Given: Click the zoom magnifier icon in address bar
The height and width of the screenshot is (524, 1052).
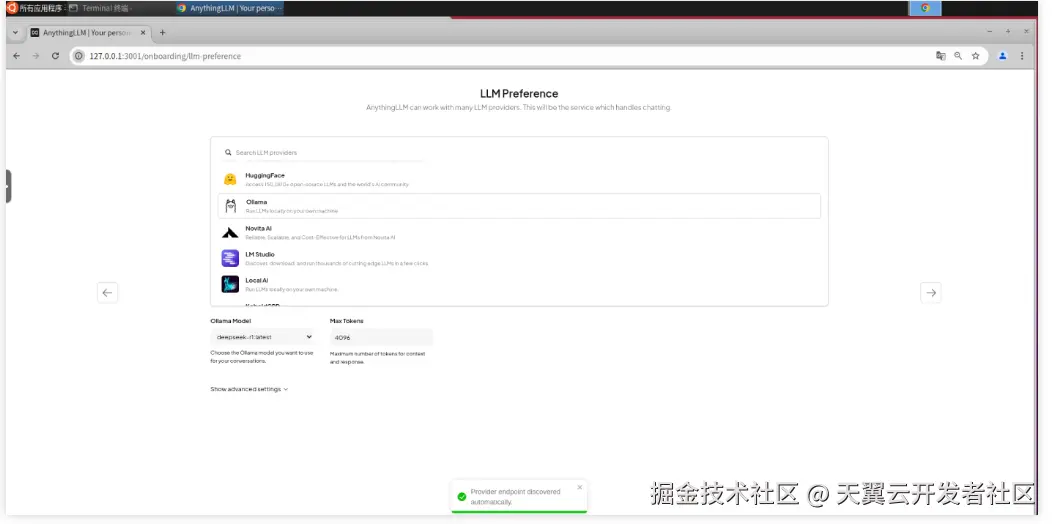Looking at the screenshot, I should (958, 56).
